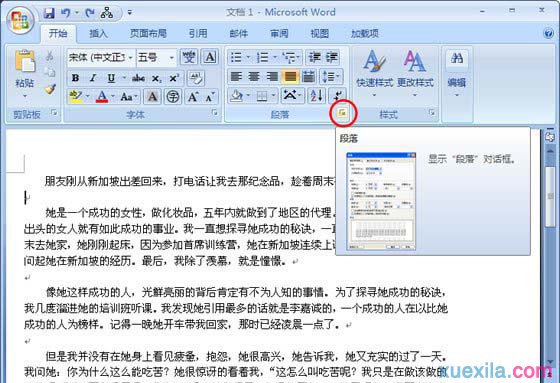Open Change Case Aa menu
The image size is (560, 383).
point(129,96)
